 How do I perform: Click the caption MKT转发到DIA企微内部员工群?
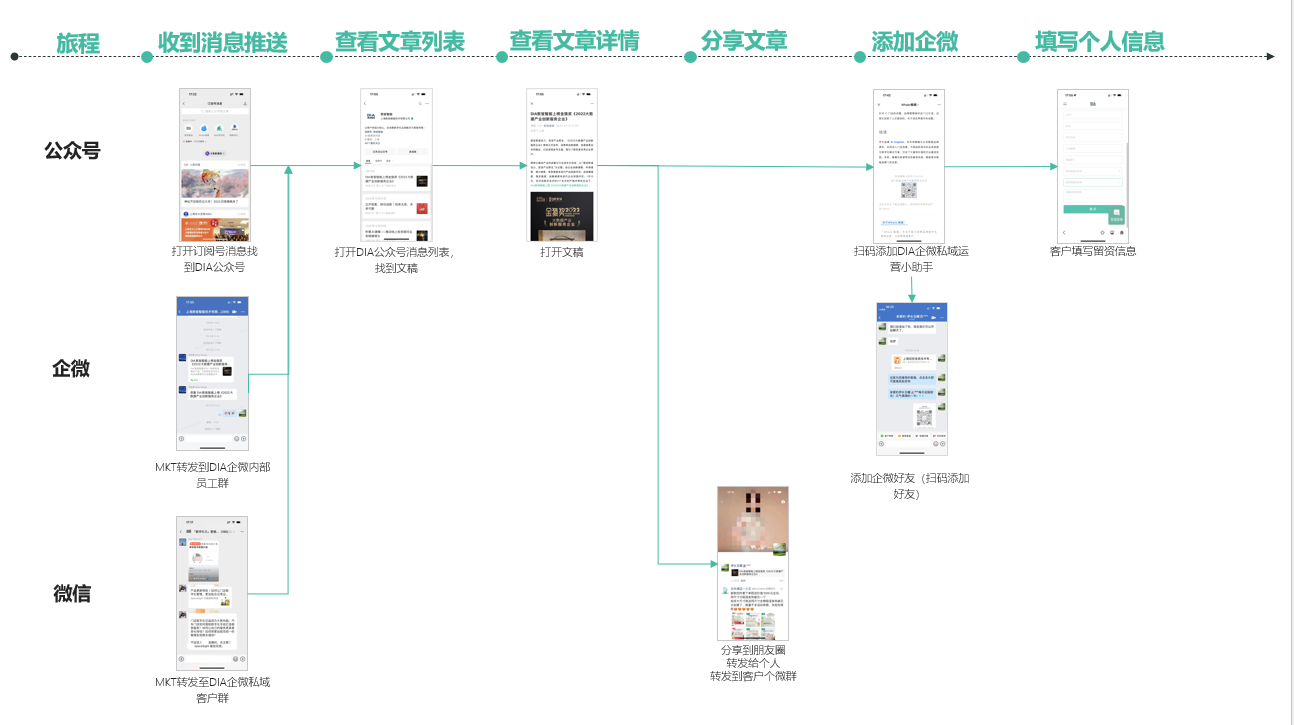pyautogui.click(x=212, y=475)
